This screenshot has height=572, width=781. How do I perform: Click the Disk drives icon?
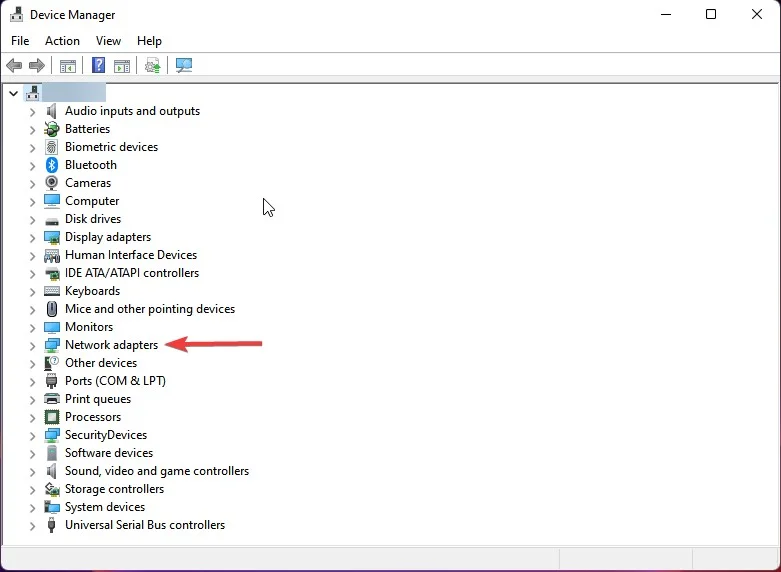(x=52, y=220)
